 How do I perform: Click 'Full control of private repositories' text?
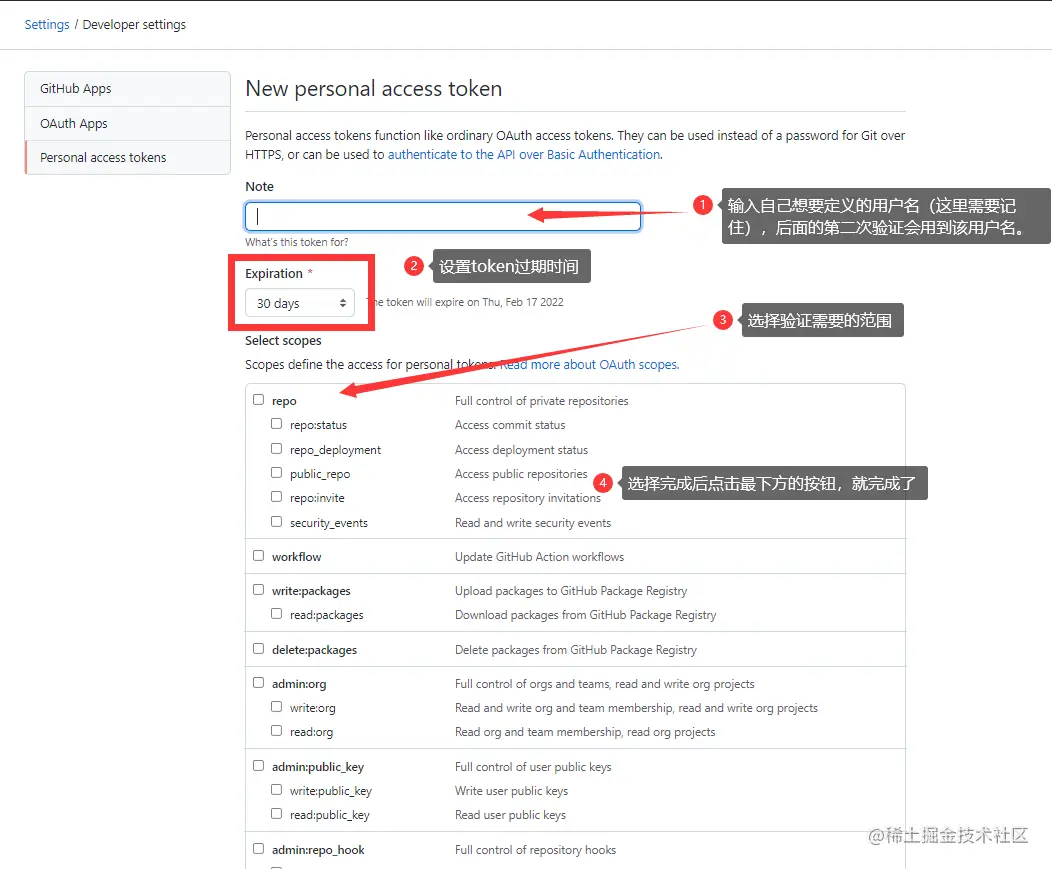(x=541, y=401)
